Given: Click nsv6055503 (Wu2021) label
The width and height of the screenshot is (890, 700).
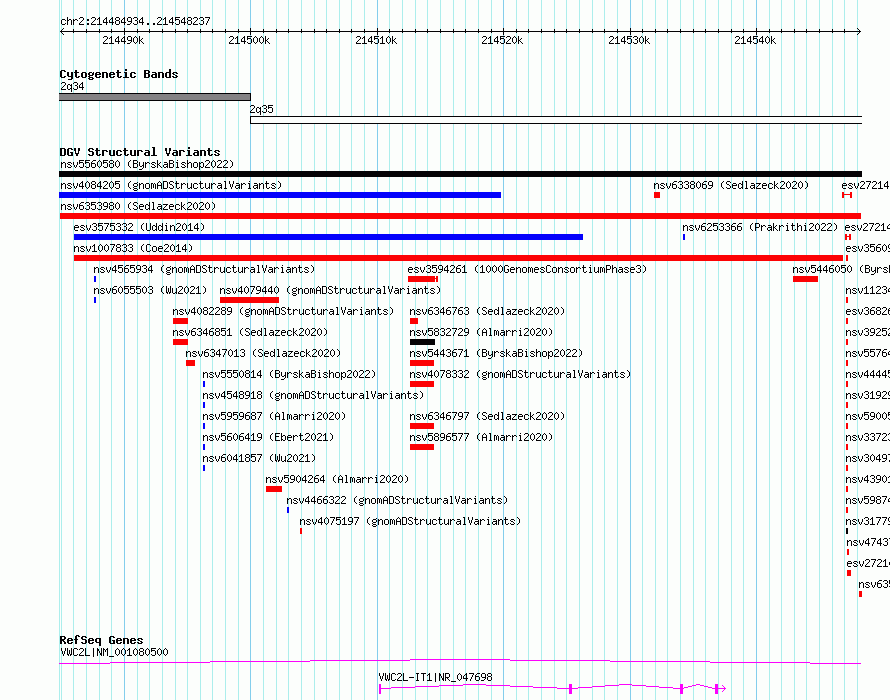Looking at the screenshot, I should click(150, 290).
